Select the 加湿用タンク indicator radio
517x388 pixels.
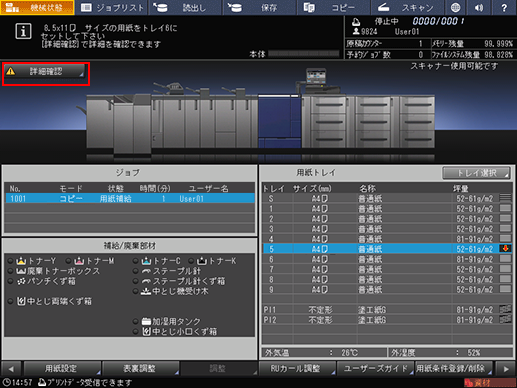point(135,321)
